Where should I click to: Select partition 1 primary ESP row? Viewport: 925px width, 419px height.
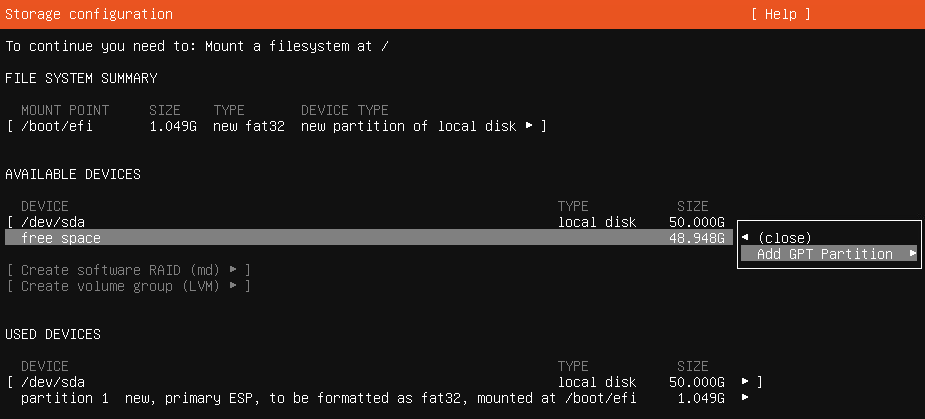(329, 398)
